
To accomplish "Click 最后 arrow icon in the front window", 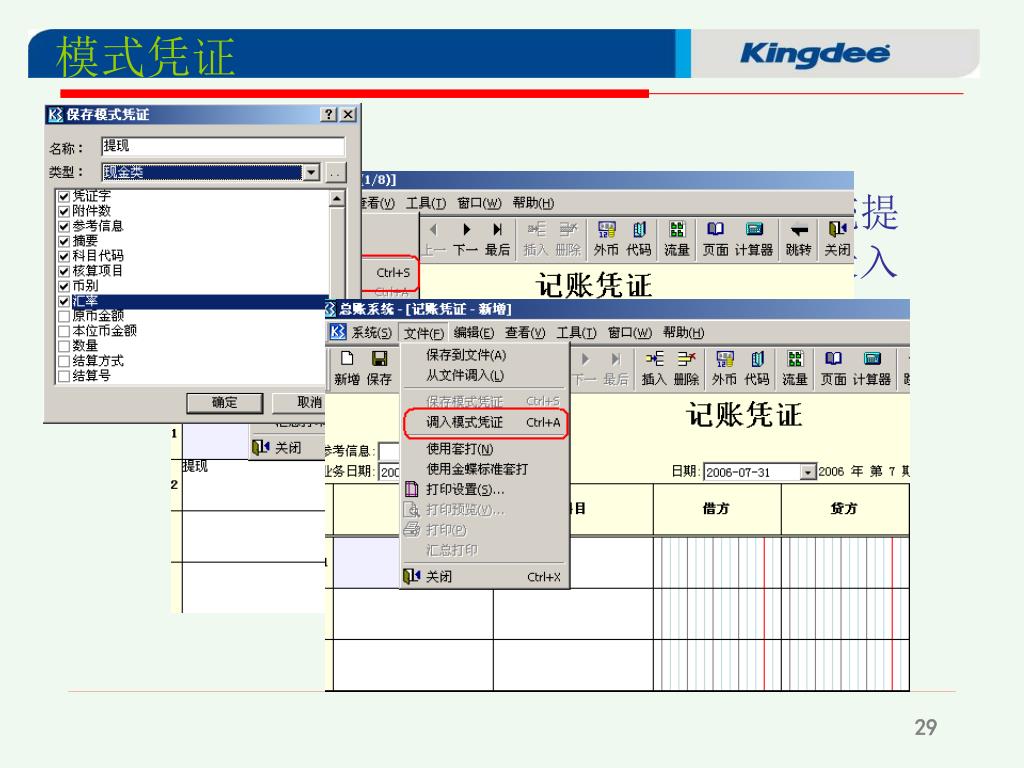I will coord(615,359).
